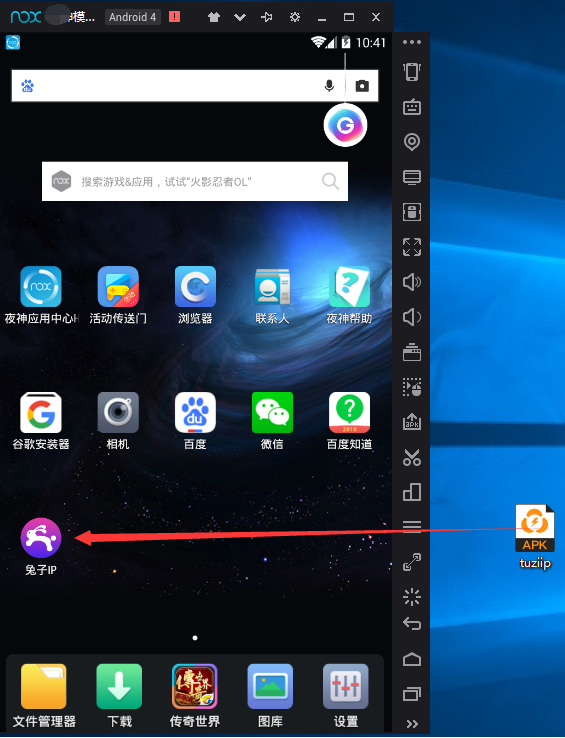Tap the Nox game search field
The width and height of the screenshot is (565, 738).
[195, 182]
